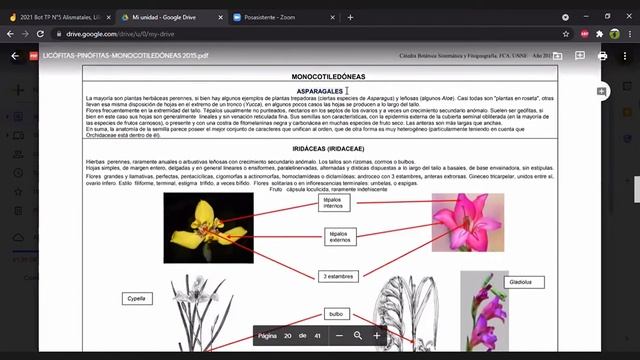Click the ASPARAGALES heading

[x=320, y=91]
